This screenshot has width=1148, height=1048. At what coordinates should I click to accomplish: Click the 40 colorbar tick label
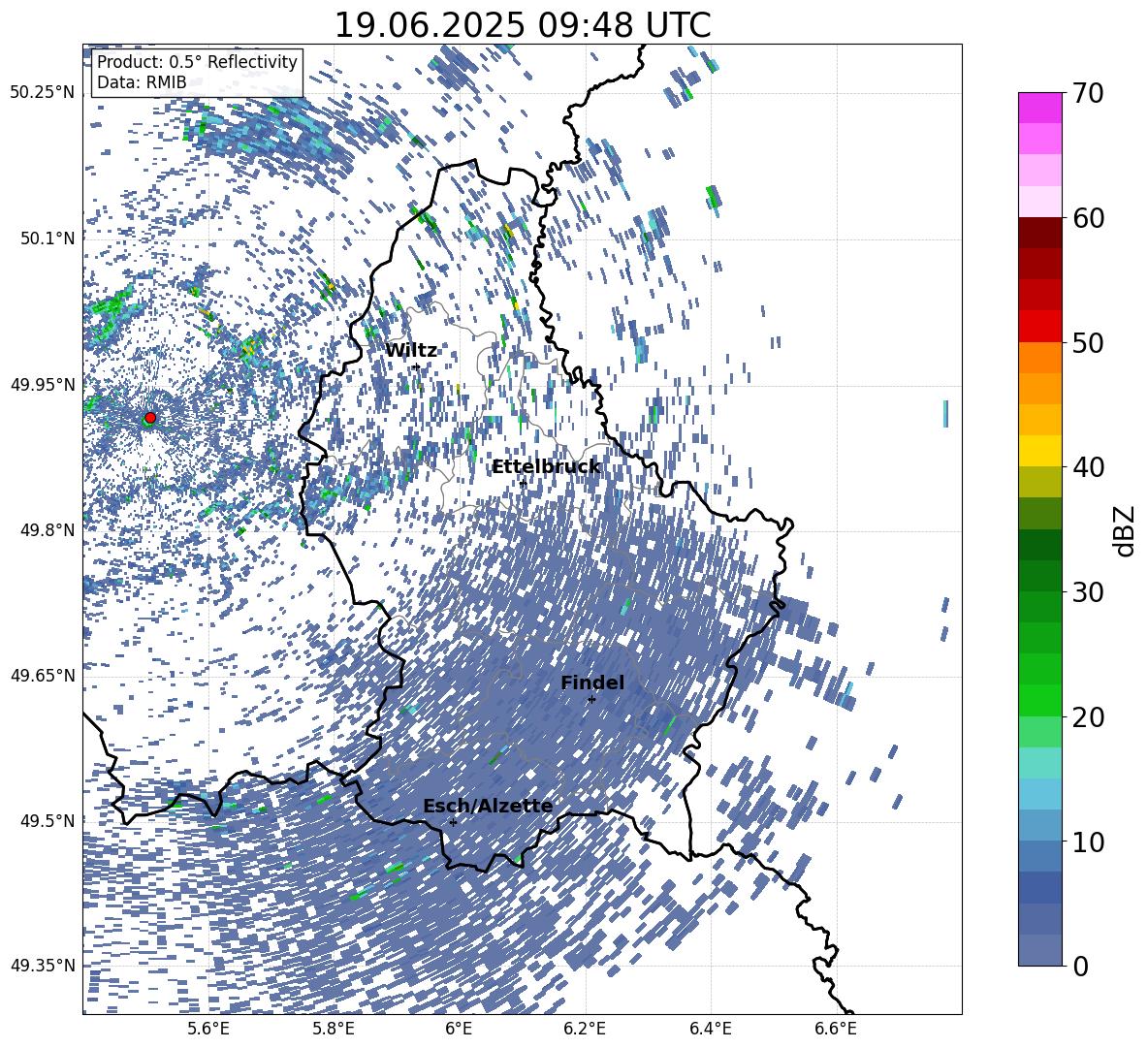1088,467
